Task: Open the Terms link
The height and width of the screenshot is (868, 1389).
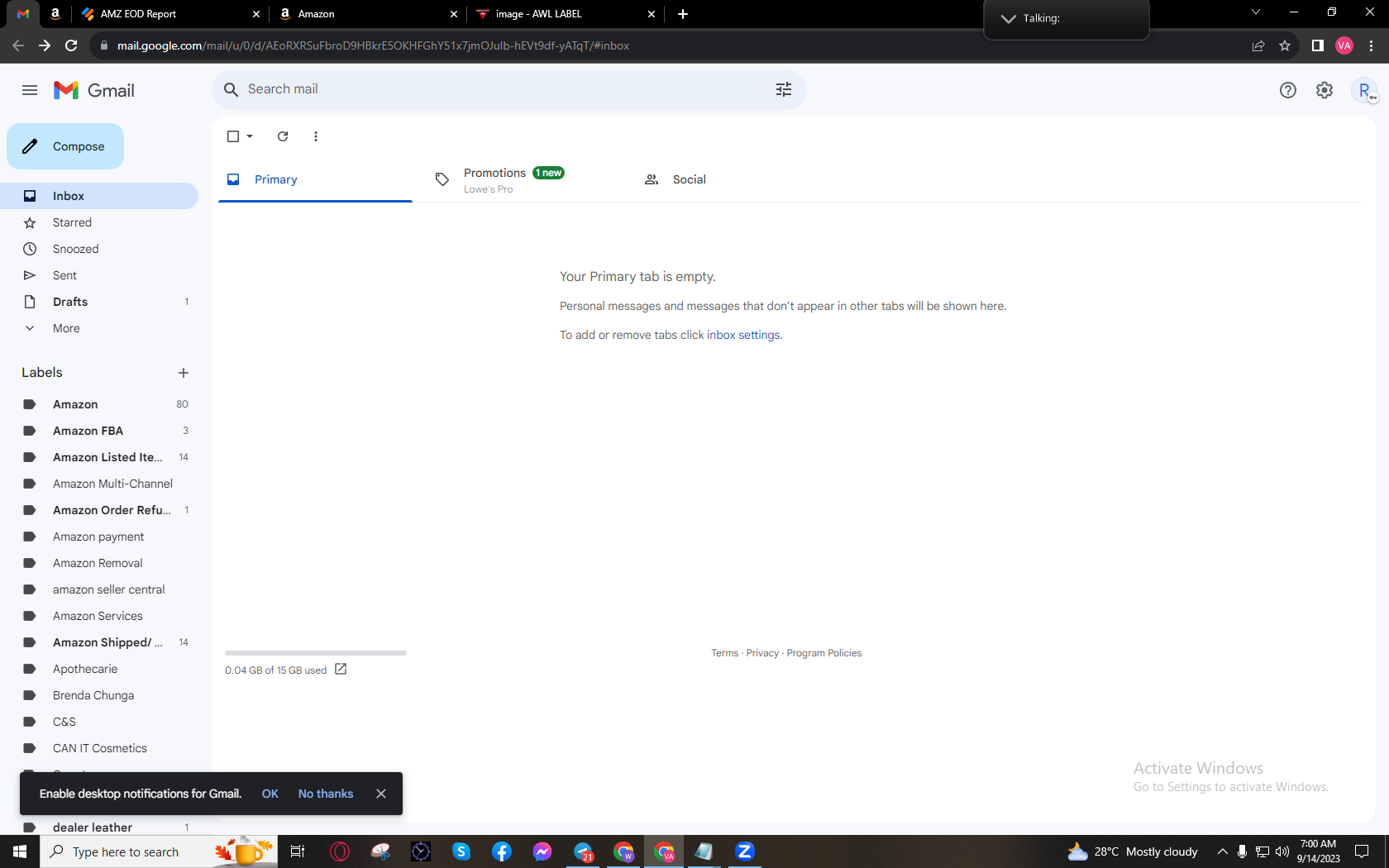Action: 725,653
